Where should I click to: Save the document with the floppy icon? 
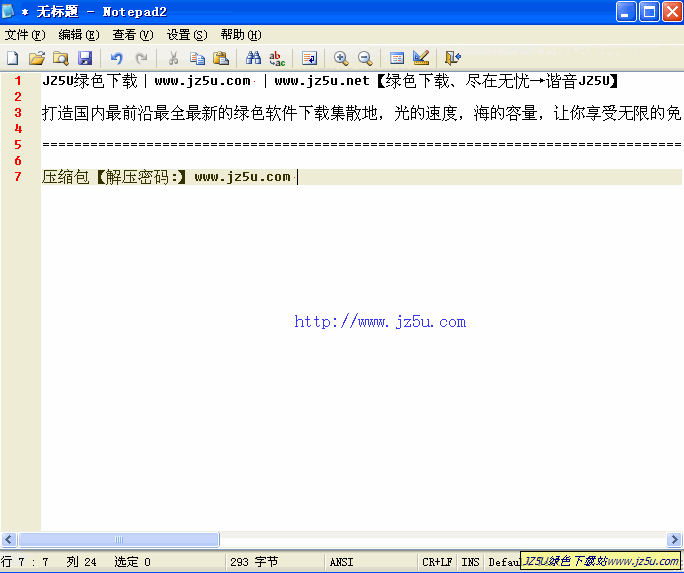85,58
